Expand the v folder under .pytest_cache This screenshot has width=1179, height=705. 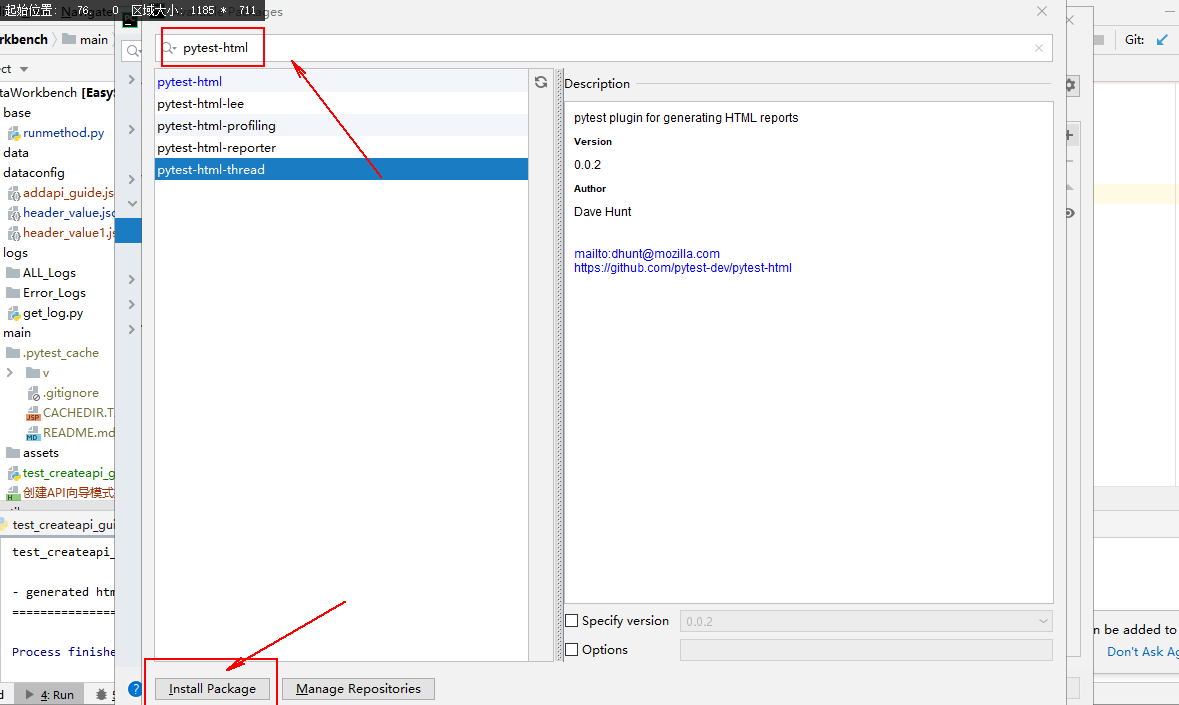pos(10,372)
